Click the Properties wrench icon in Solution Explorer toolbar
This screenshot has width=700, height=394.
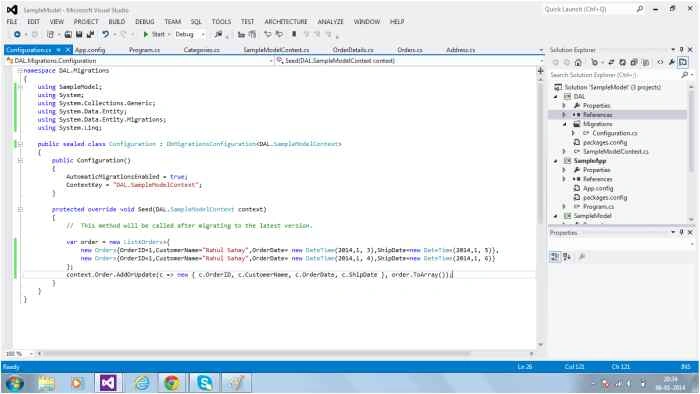(x=671, y=62)
